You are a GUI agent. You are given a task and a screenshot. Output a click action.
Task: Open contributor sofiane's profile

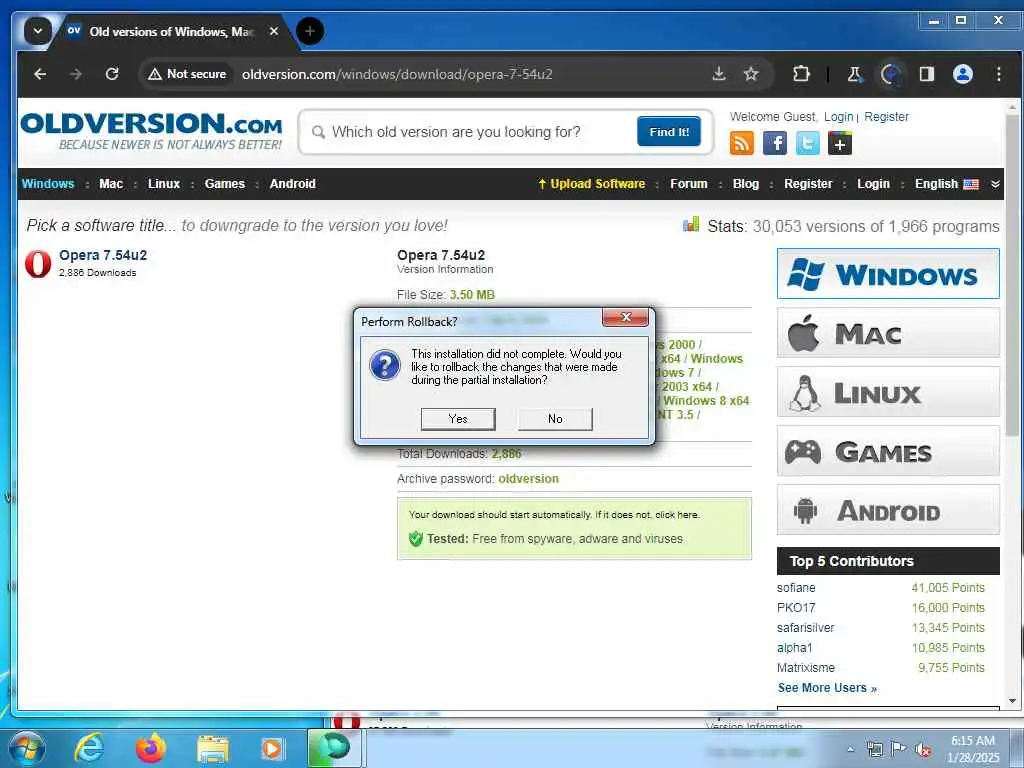(796, 588)
